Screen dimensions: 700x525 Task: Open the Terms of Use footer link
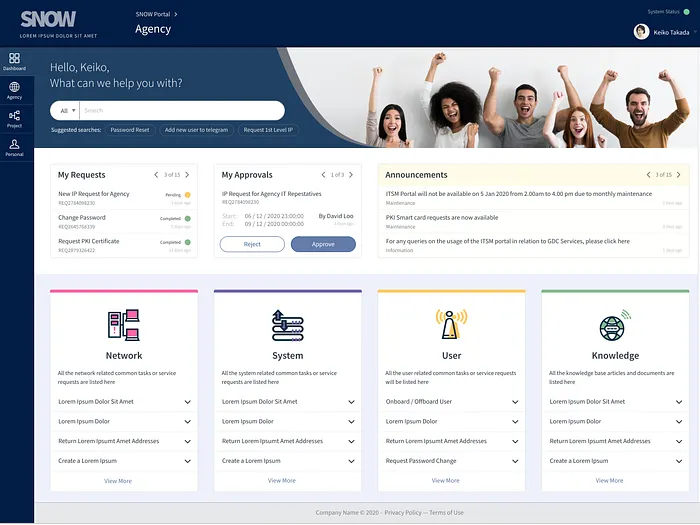click(446, 512)
